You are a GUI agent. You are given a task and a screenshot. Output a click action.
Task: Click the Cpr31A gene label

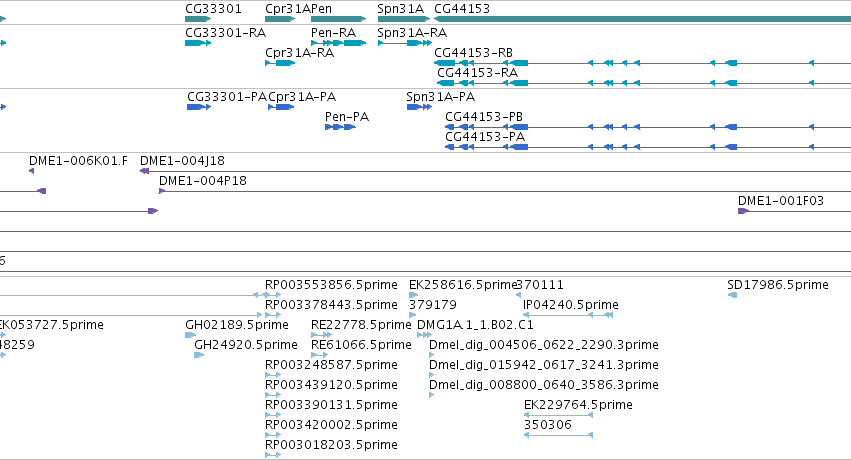tap(288, 9)
